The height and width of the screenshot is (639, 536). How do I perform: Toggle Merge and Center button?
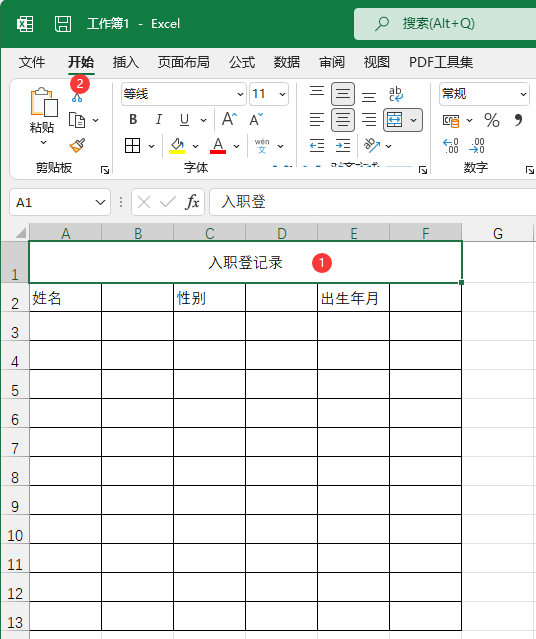(x=395, y=120)
